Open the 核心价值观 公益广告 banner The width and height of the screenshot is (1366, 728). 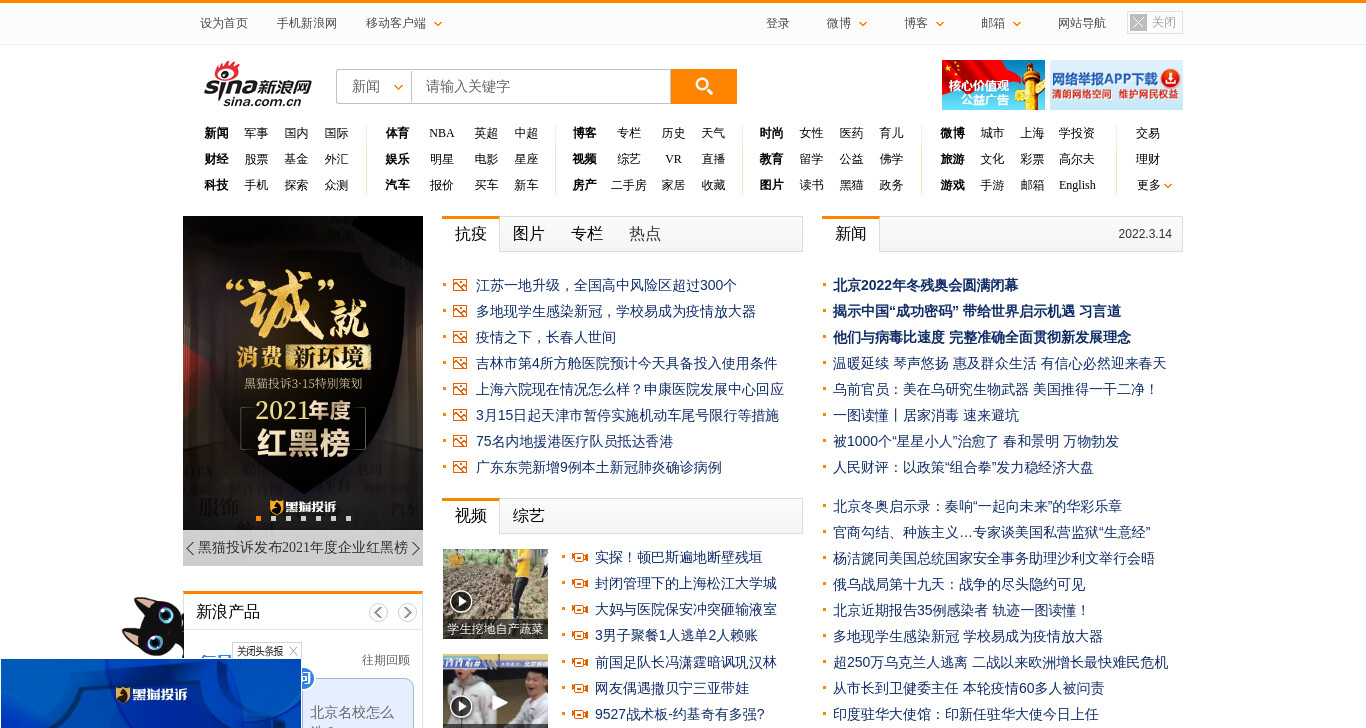point(993,85)
